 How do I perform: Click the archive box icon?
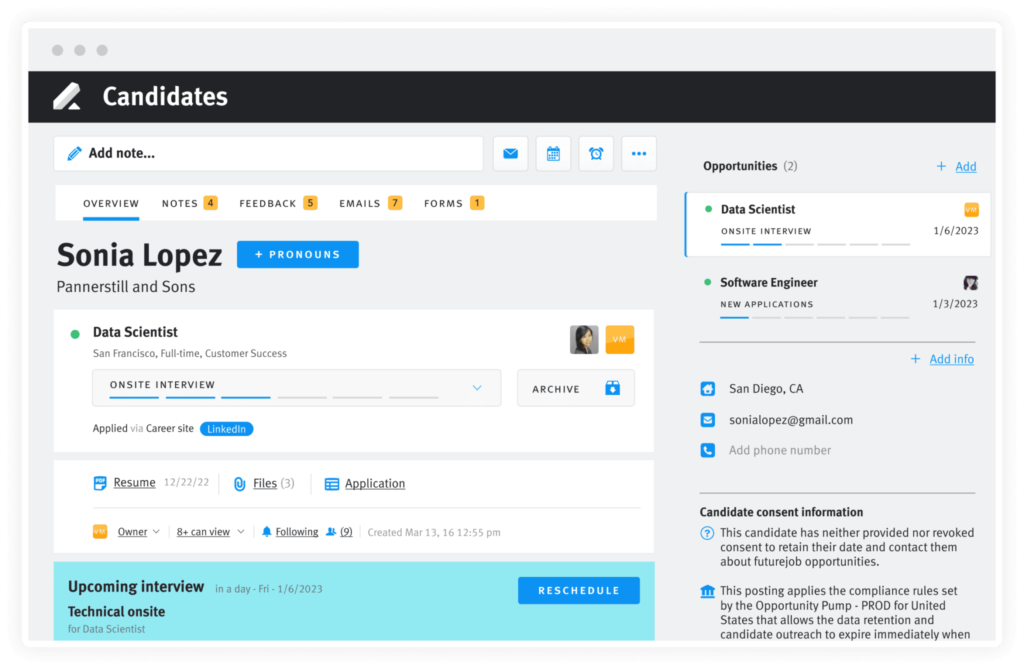(x=613, y=388)
